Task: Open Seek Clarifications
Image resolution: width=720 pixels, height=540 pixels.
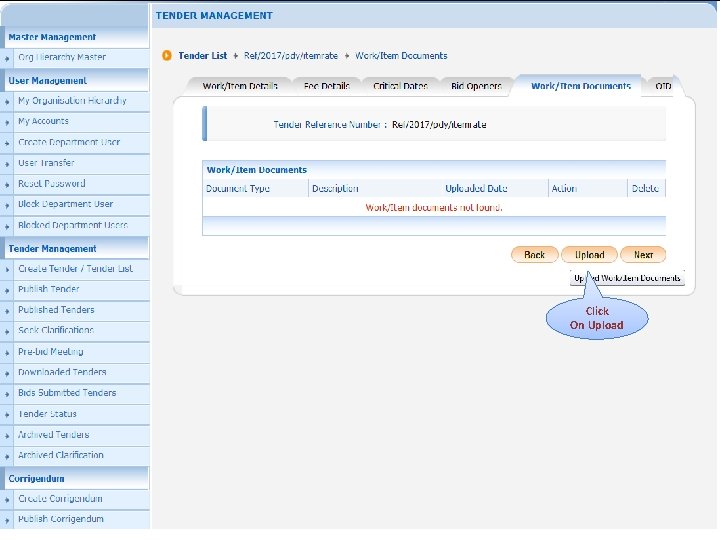Action: point(56,330)
